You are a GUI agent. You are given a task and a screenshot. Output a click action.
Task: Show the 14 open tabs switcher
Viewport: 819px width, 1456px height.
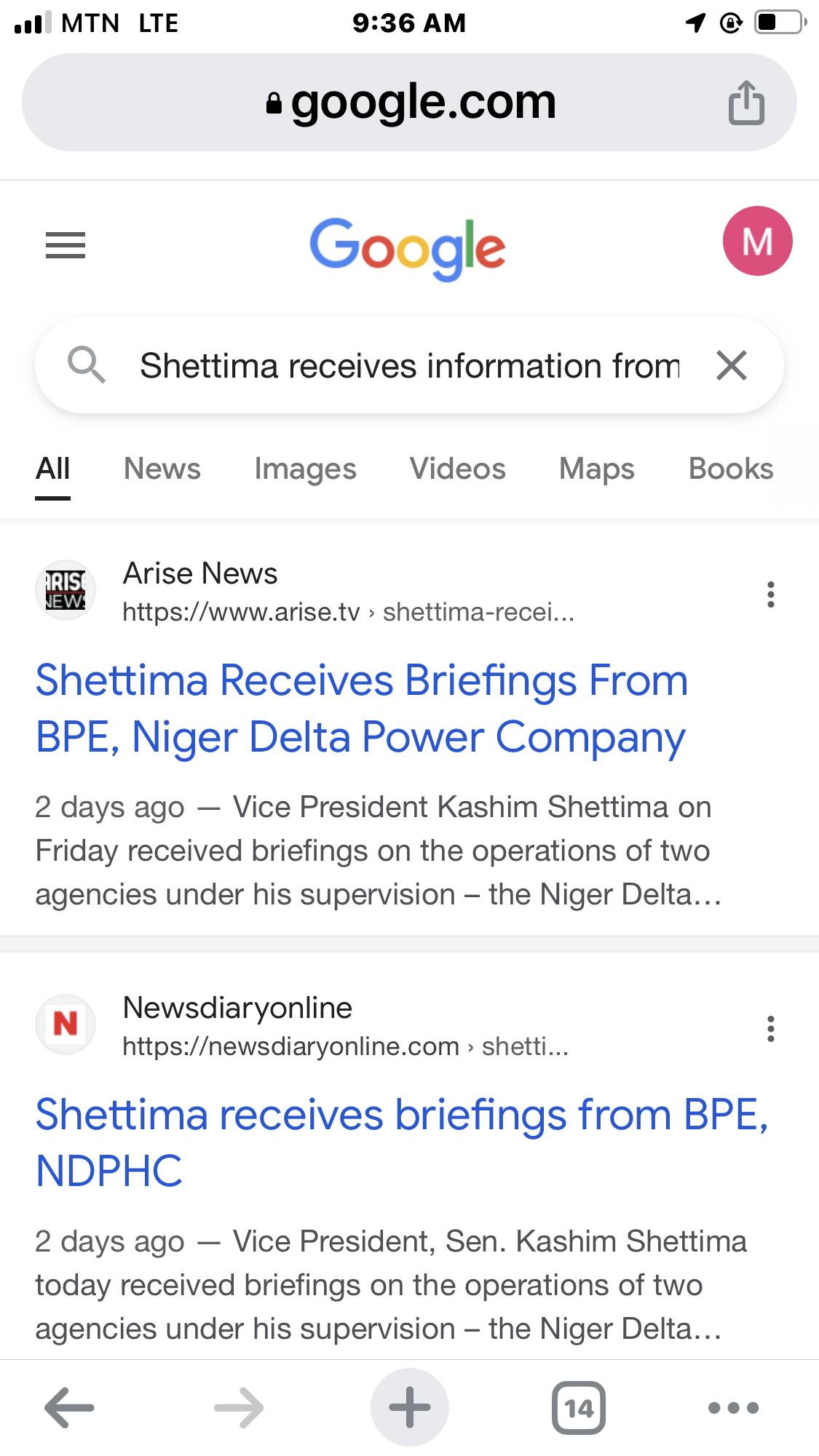click(x=579, y=1408)
